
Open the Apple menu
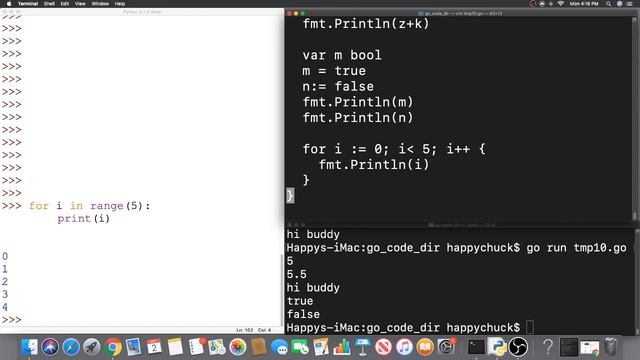[9, 4]
